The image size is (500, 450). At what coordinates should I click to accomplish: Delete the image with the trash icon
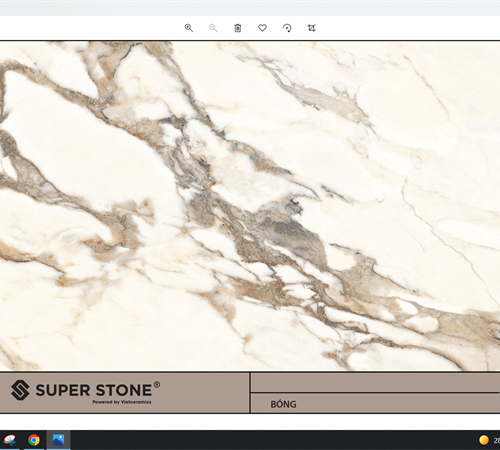tap(238, 28)
